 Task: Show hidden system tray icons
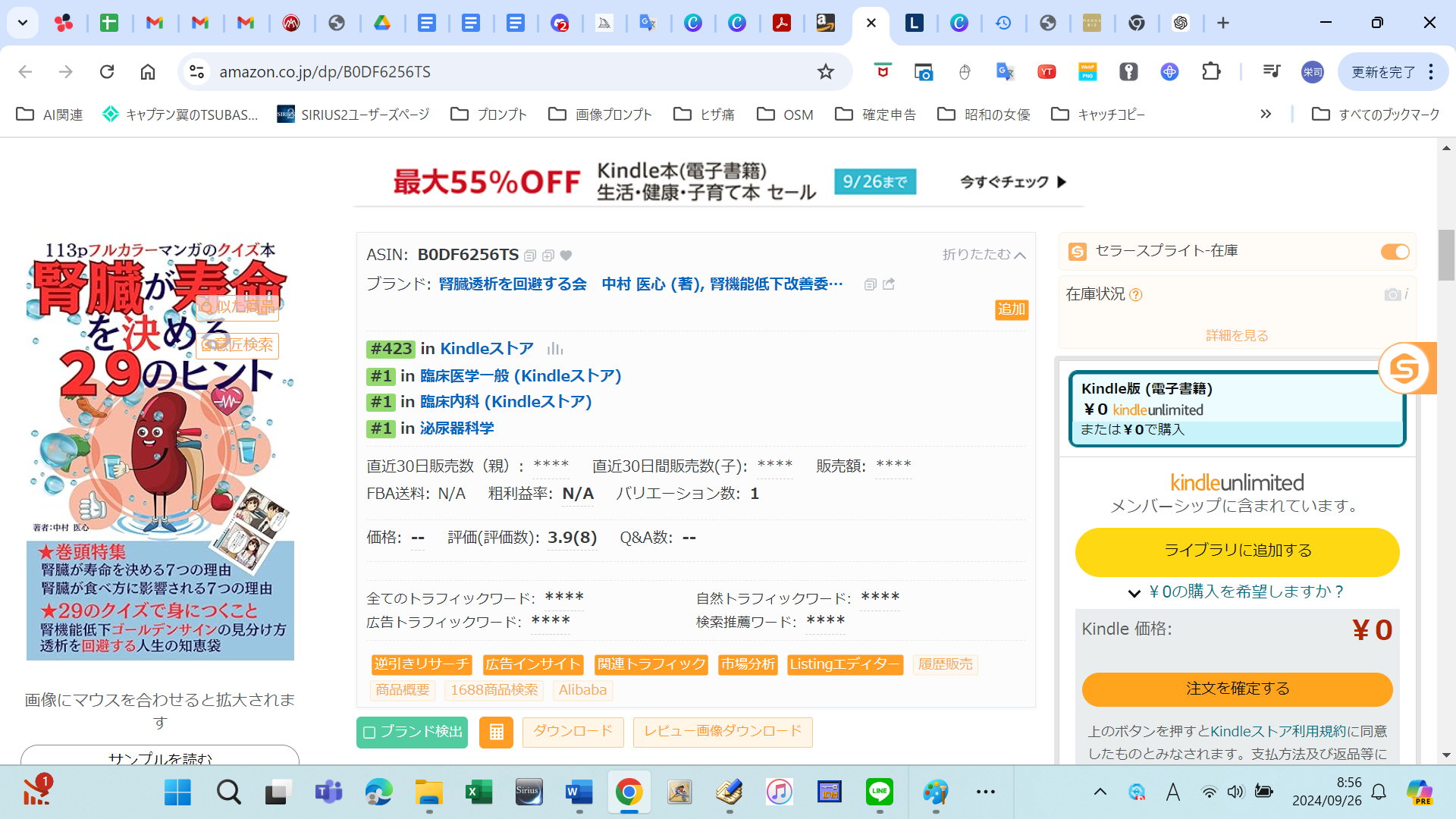[x=1100, y=792]
